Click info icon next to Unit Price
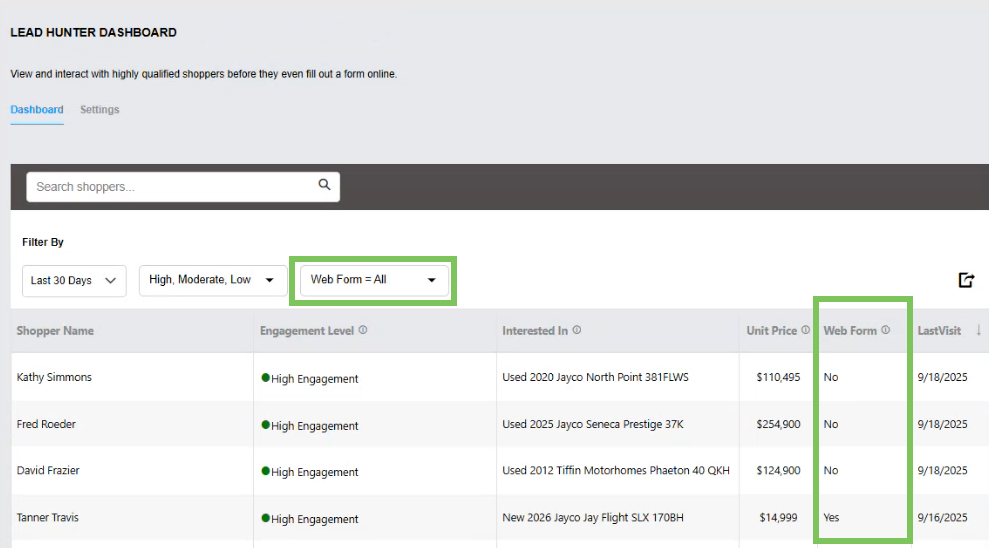Viewport: 989px width, 548px height. click(x=805, y=330)
